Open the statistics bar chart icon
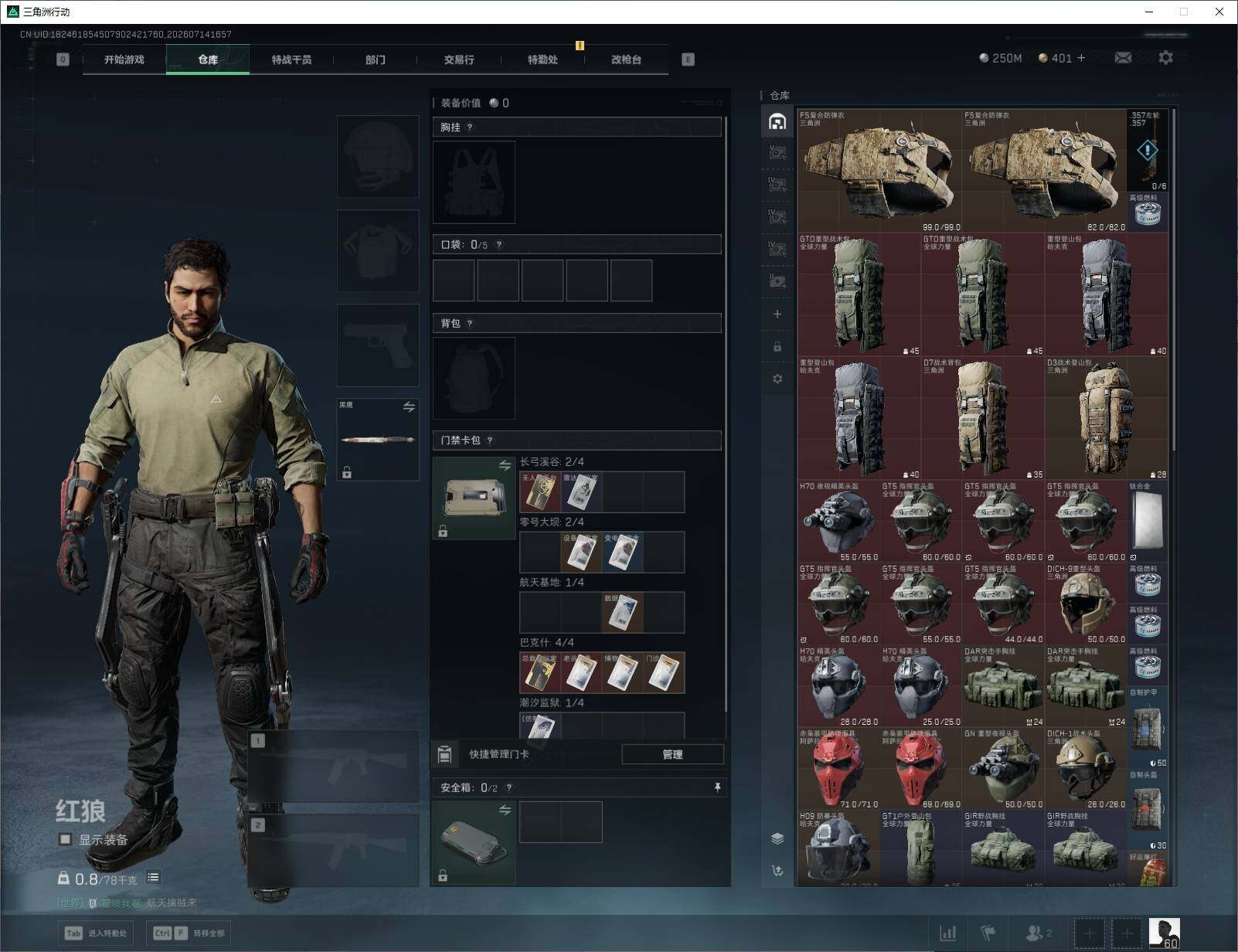 pyautogui.click(x=948, y=933)
